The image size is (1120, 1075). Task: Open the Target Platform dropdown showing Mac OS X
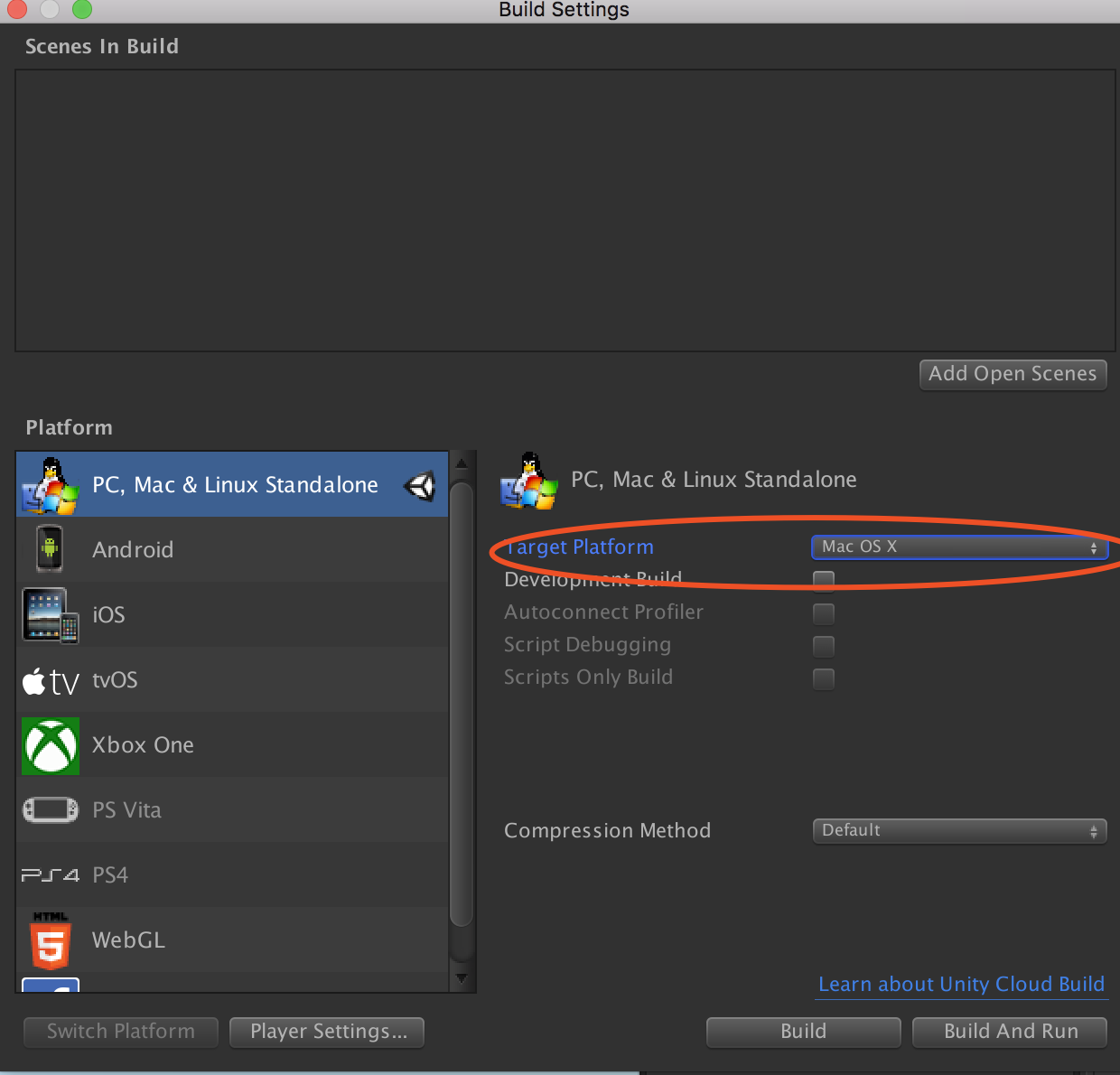point(959,547)
